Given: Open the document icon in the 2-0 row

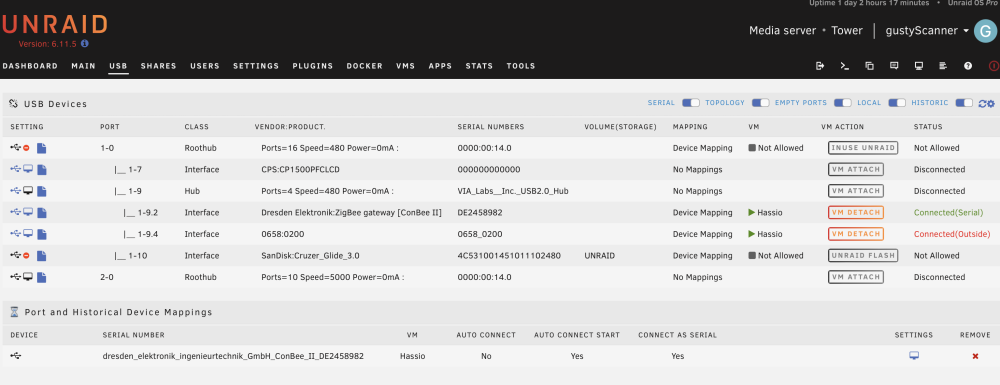Looking at the screenshot, I should (41, 277).
